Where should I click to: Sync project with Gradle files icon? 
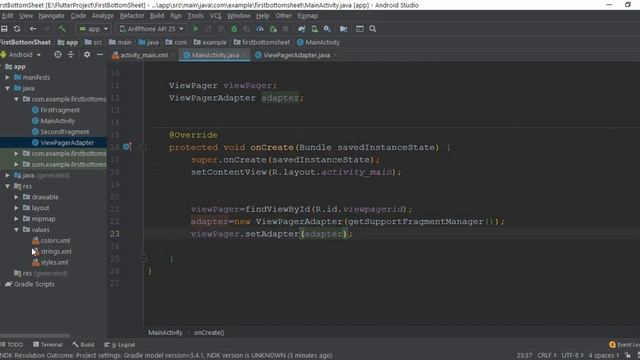[x=302, y=29]
